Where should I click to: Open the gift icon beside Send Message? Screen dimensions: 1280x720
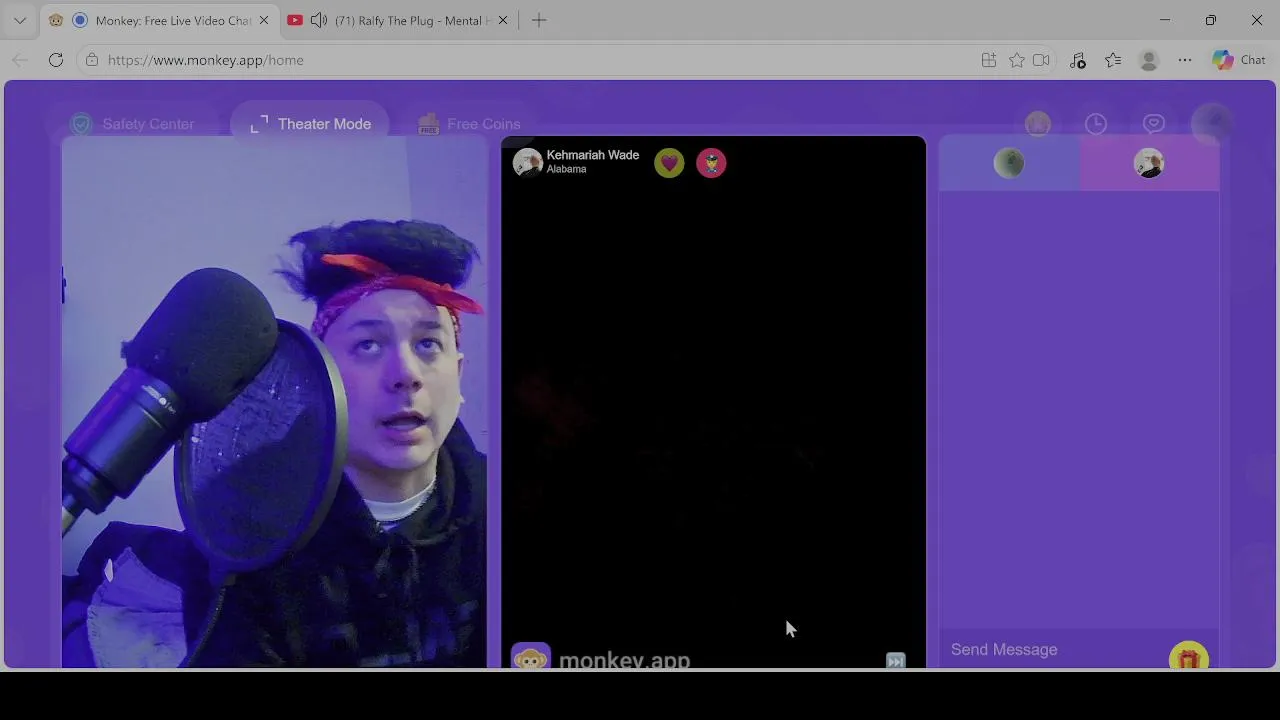(x=1188, y=658)
